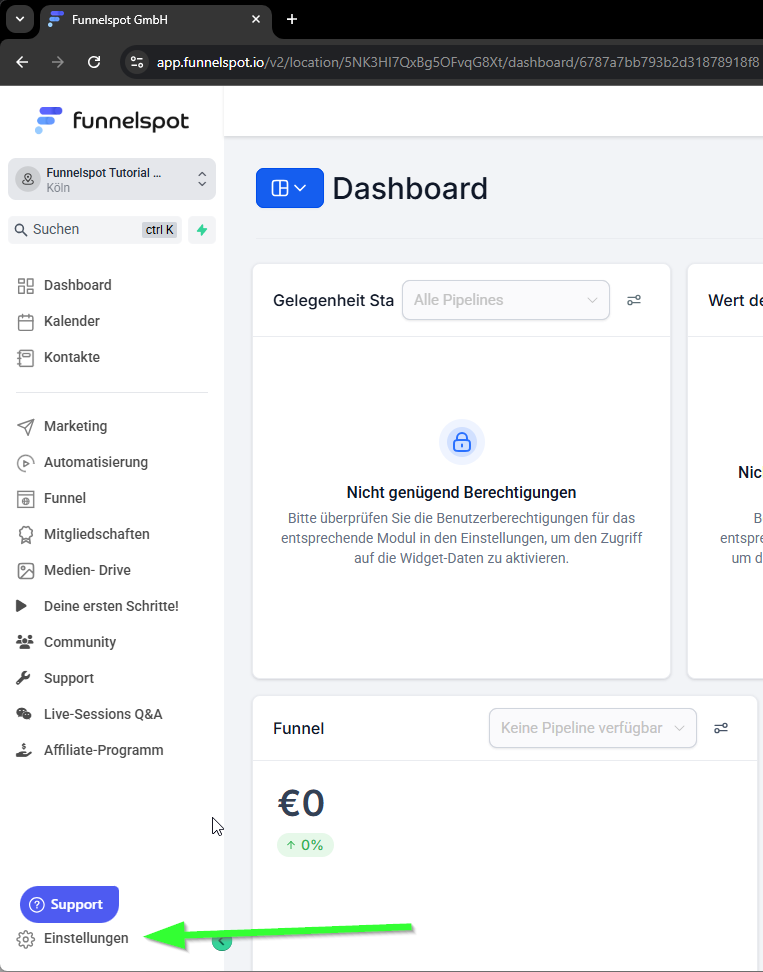Screen dimensions: 763x972
Task: Open Affiliate-Programm link
Action: (x=104, y=749)
